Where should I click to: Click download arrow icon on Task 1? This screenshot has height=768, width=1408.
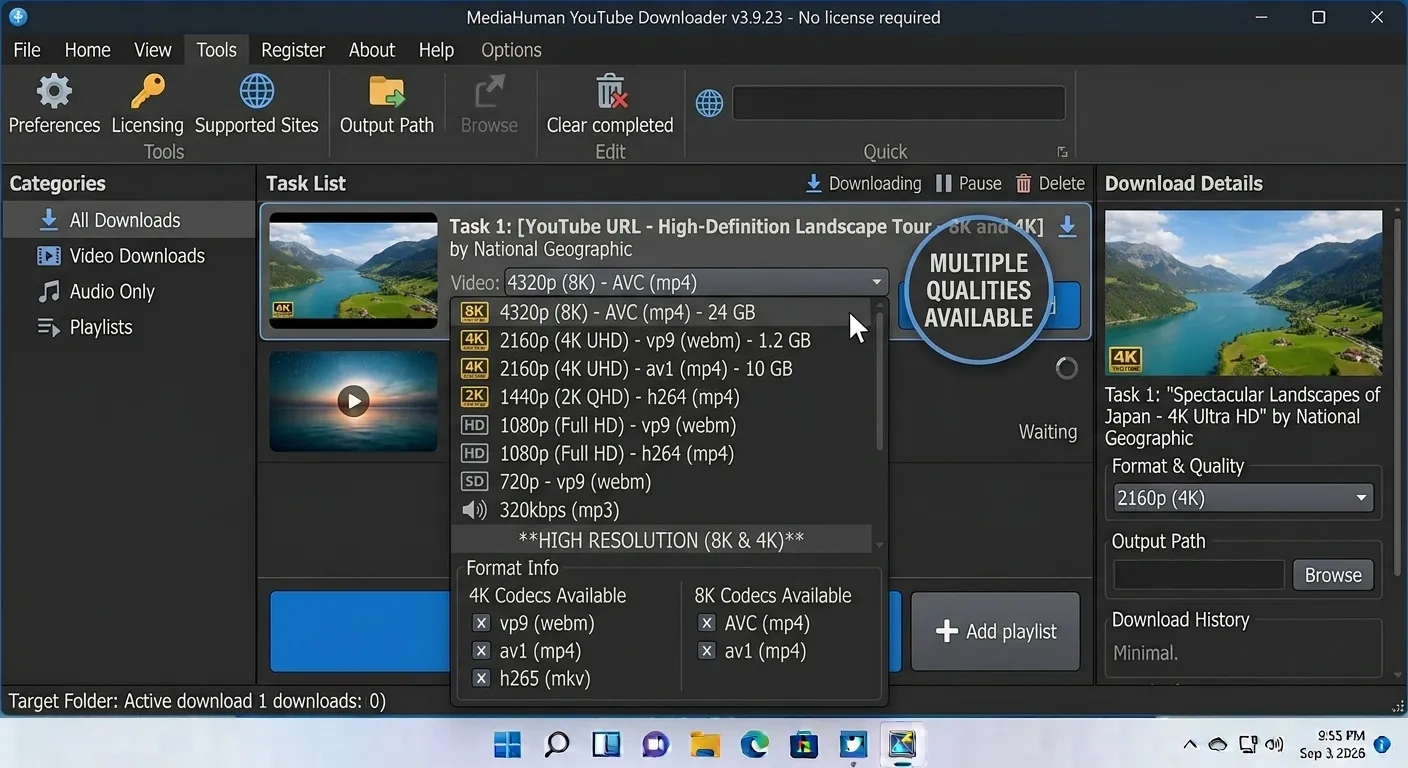coord(1067,227)
